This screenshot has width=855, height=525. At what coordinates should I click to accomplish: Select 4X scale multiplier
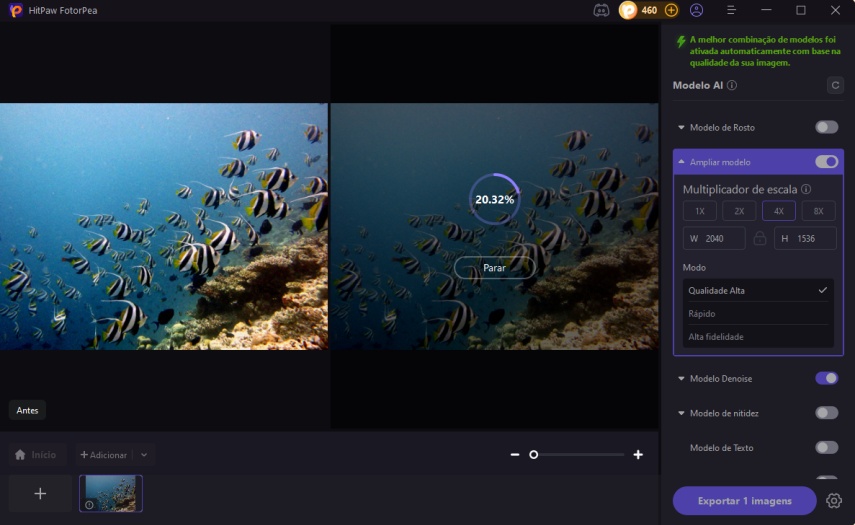(779, 211)
